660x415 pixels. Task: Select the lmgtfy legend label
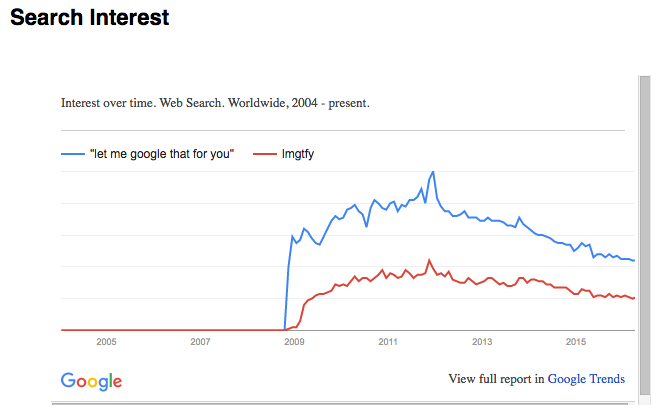[298, 154]
